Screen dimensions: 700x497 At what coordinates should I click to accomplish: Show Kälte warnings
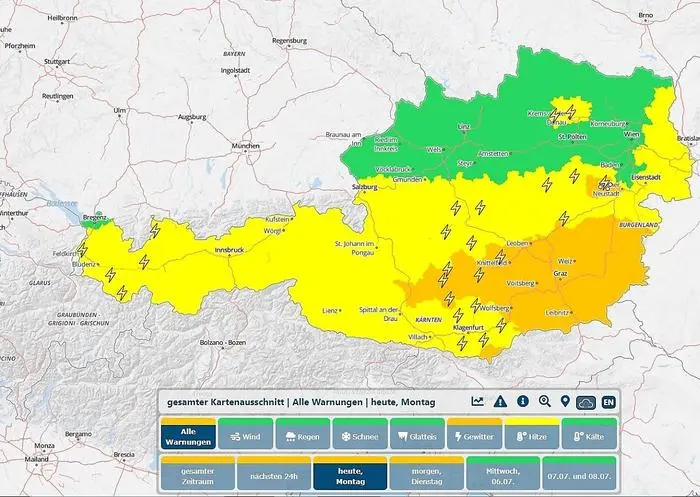tap(588, 436)
